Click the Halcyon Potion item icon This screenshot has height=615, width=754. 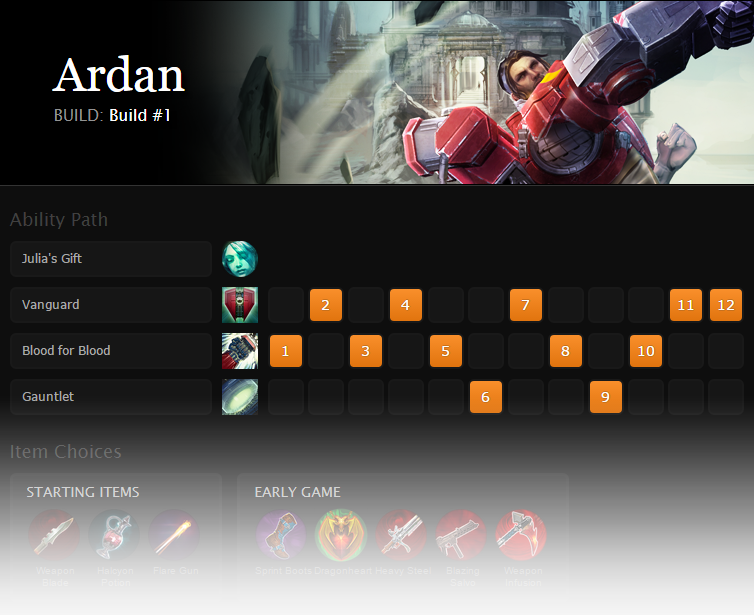pos(114,535)
